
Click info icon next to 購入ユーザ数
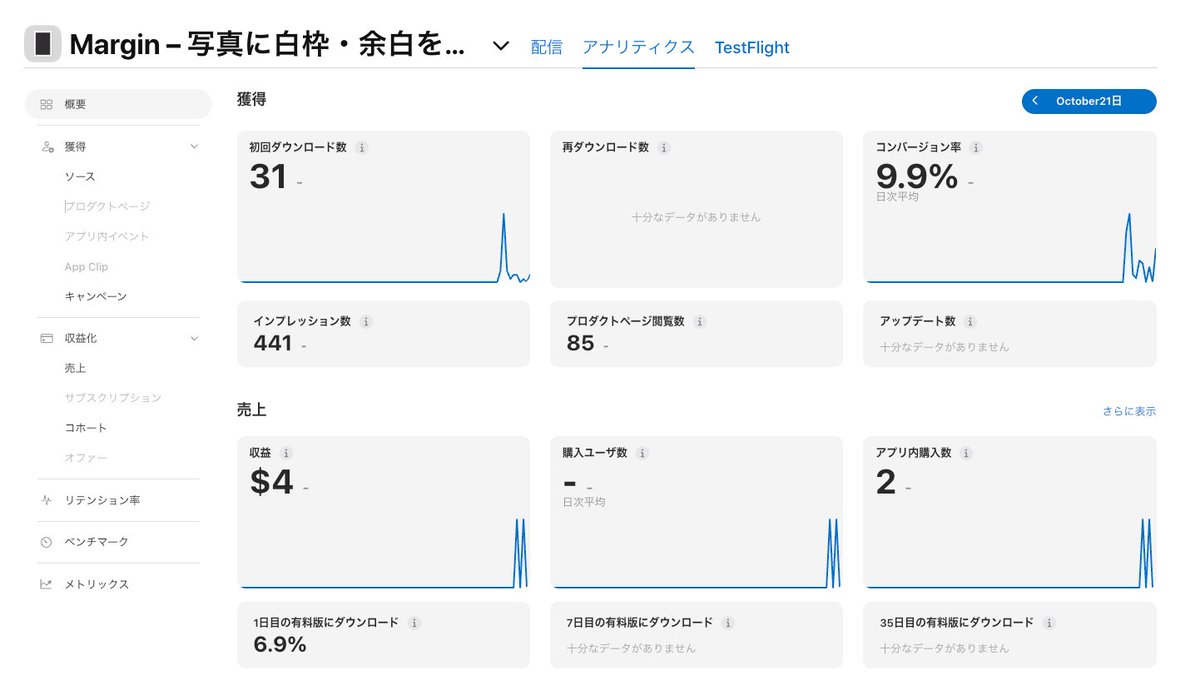642,453
